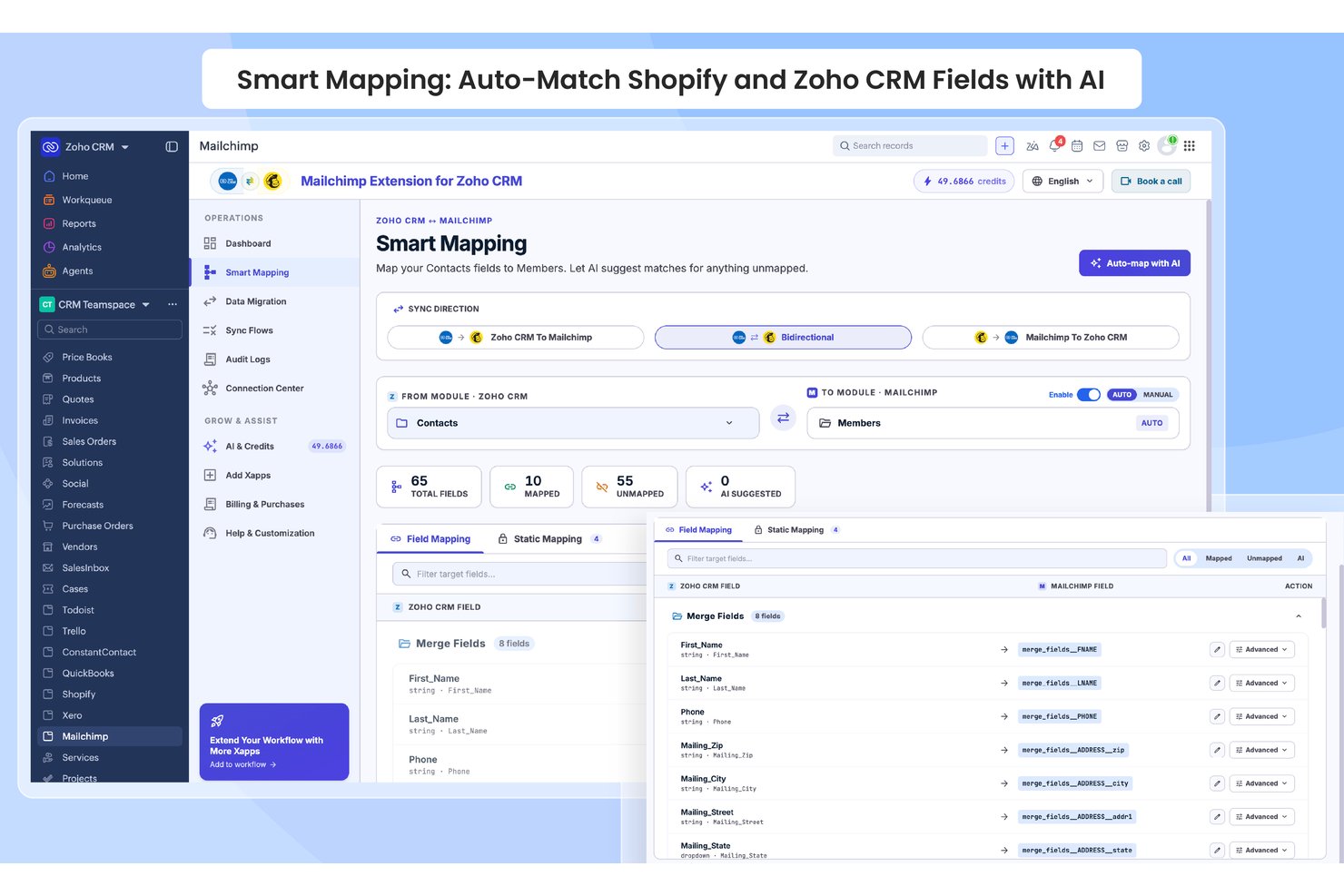
Task: Open Dashboard in Operations menu
Action: pyautogui.click(x=248, y=243)
